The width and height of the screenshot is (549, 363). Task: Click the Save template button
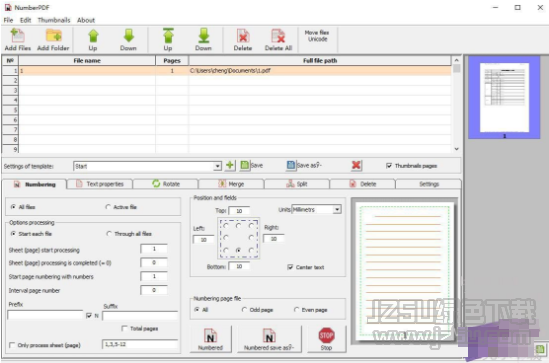coord(252,165)
